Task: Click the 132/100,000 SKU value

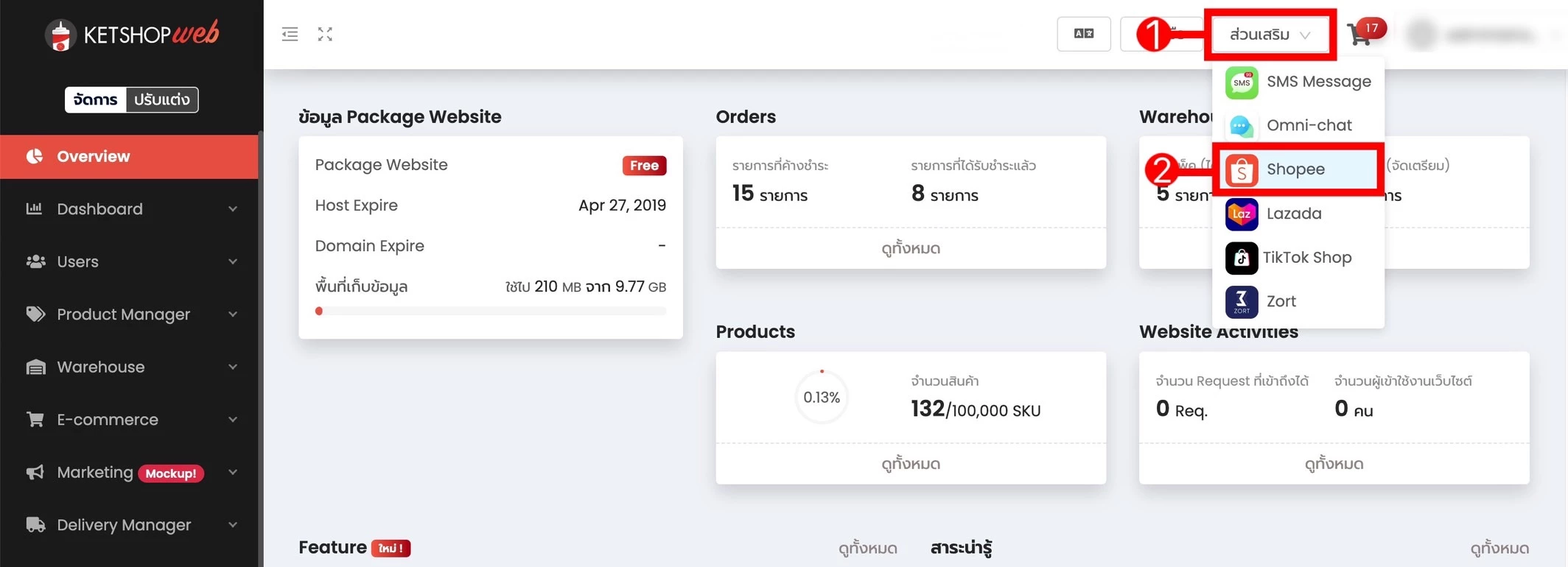Action: pos(976,409)
